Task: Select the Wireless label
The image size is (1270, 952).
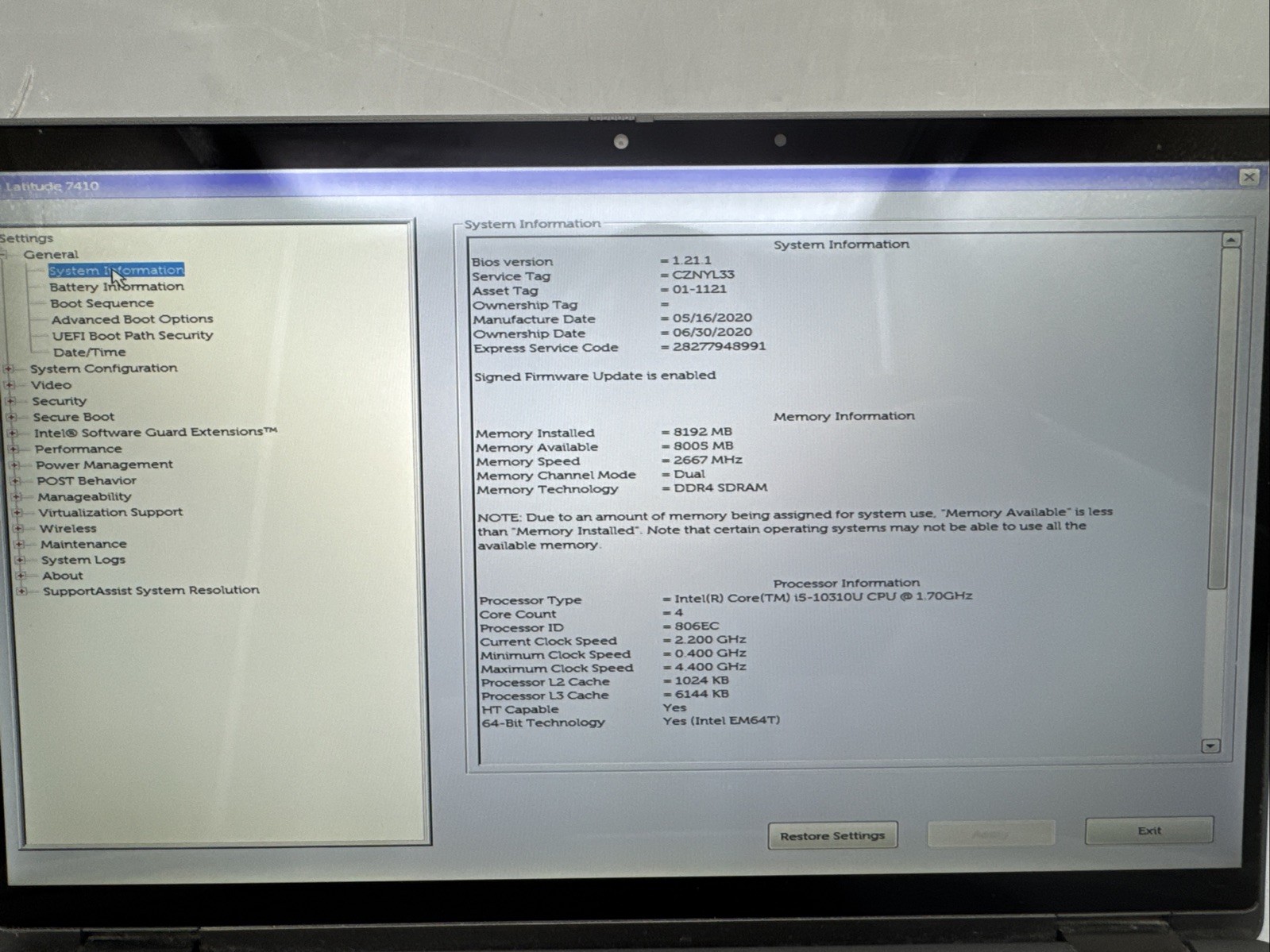Action: tap(68, 528)
